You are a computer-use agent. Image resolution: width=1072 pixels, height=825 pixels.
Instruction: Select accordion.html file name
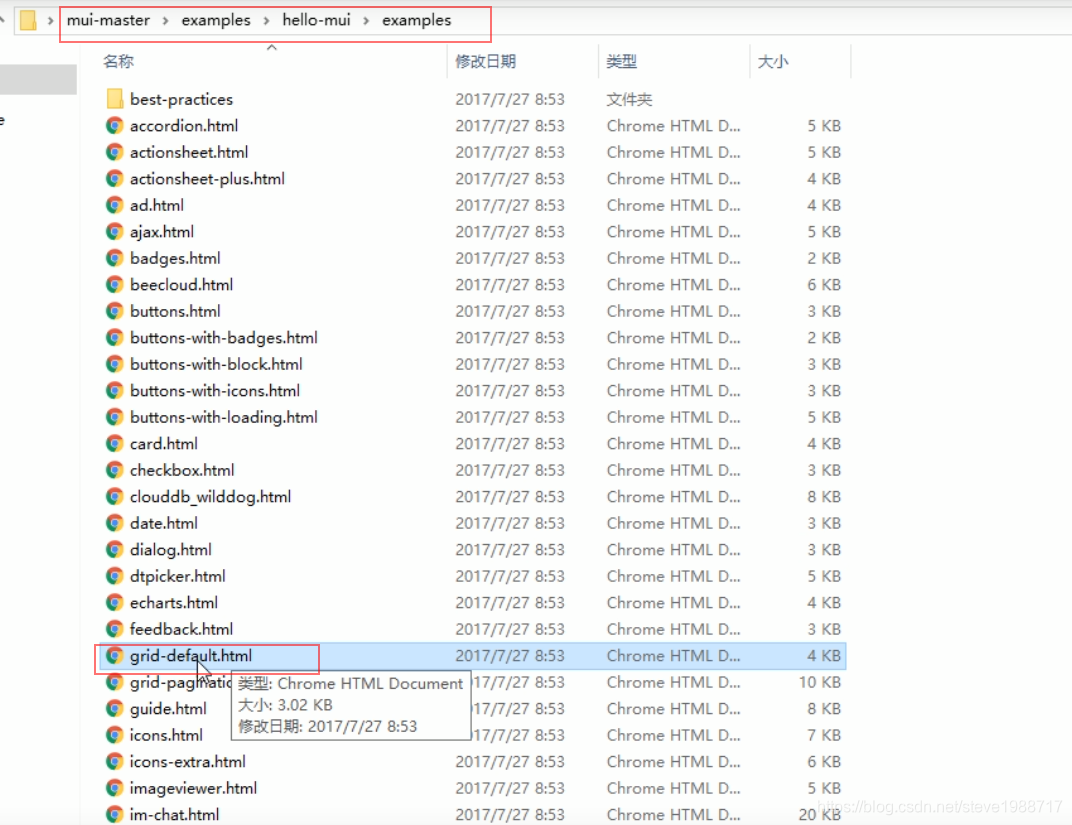[x=184, y=126]
